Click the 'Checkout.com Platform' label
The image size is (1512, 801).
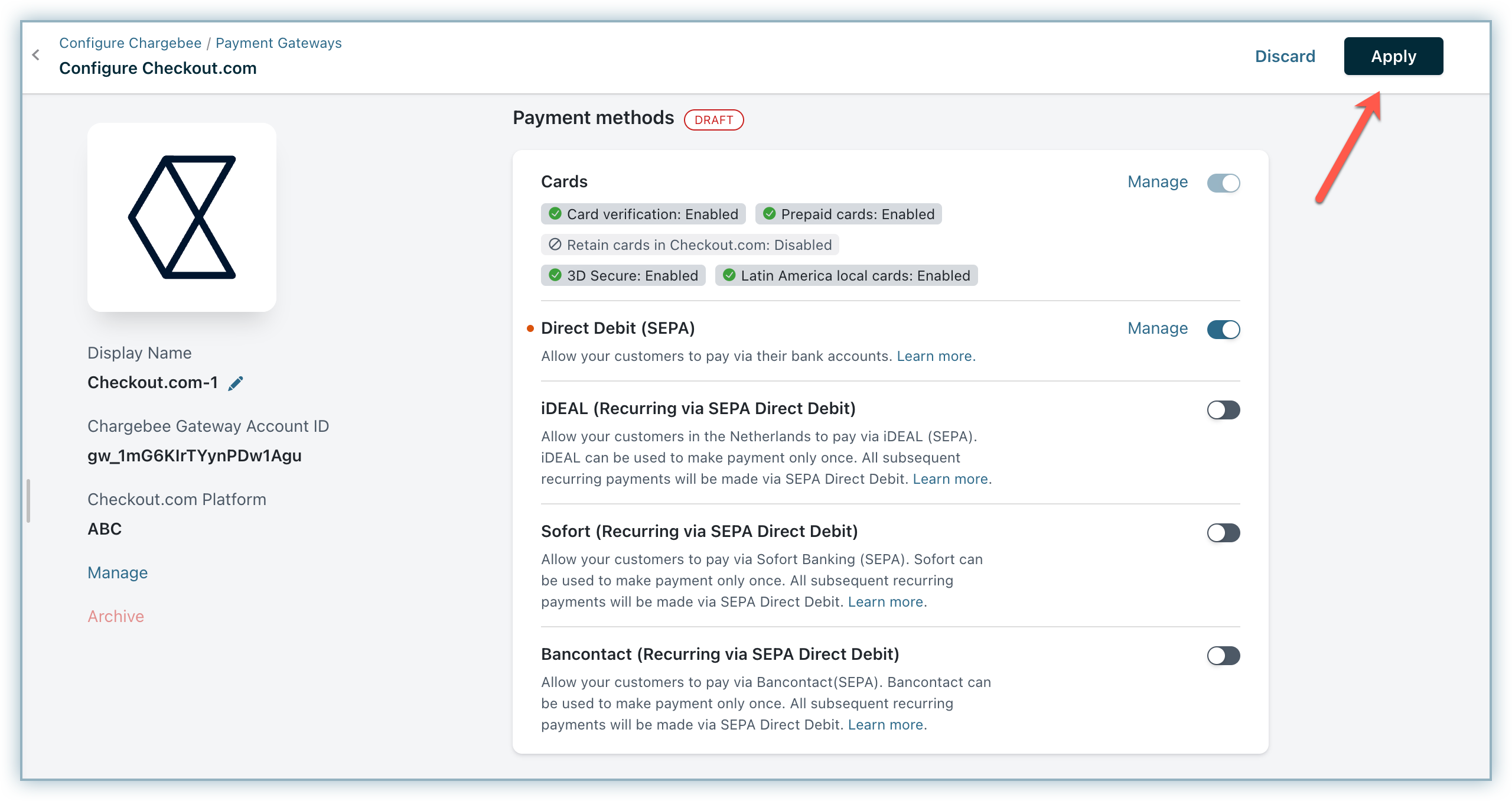pos(177,499)
